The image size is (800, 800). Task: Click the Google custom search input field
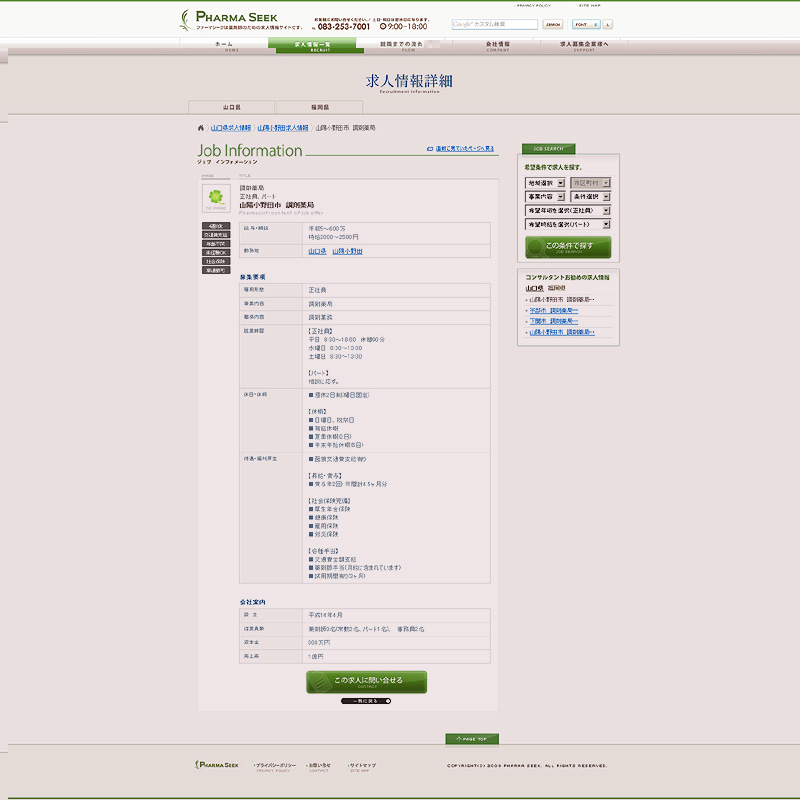[x=494, y=24]
